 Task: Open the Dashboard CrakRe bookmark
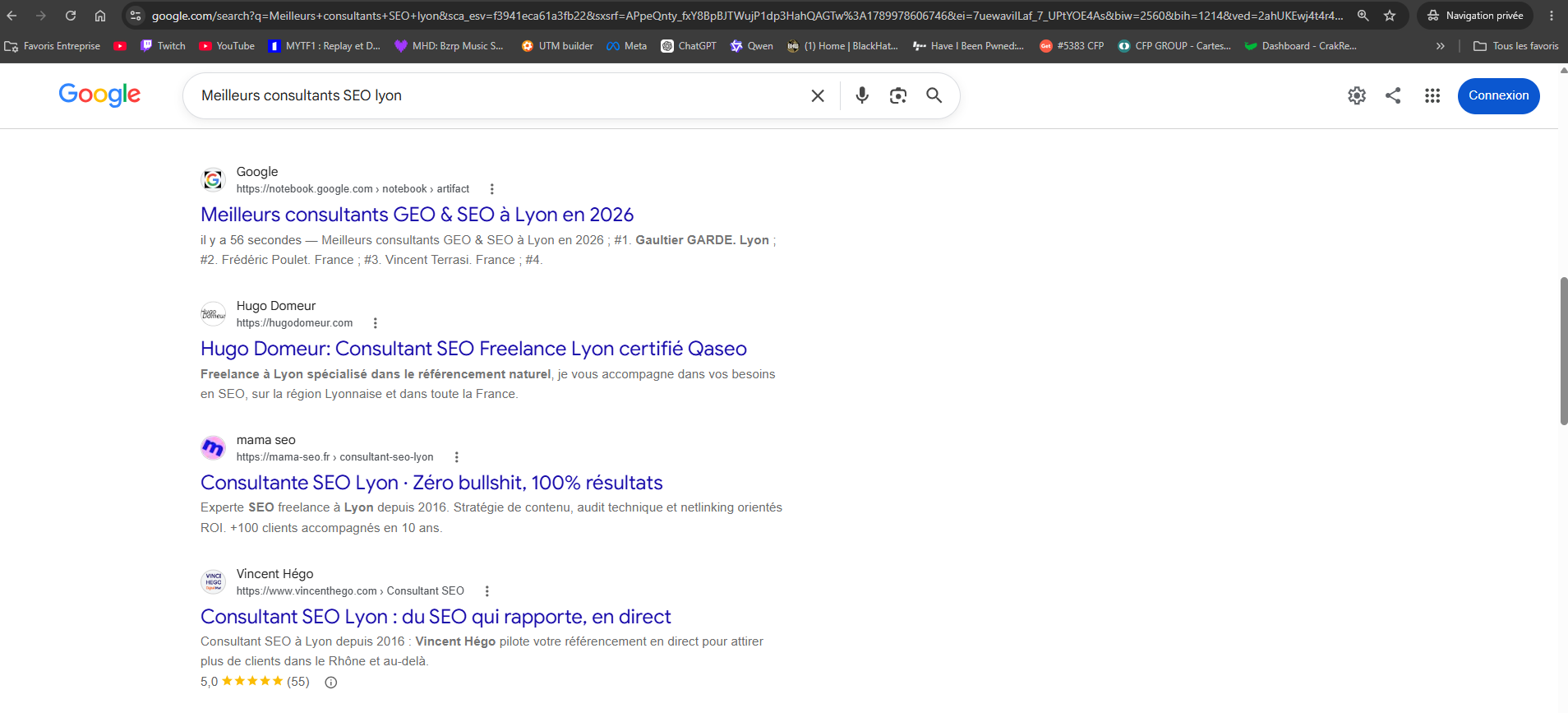coord(1300,46)
